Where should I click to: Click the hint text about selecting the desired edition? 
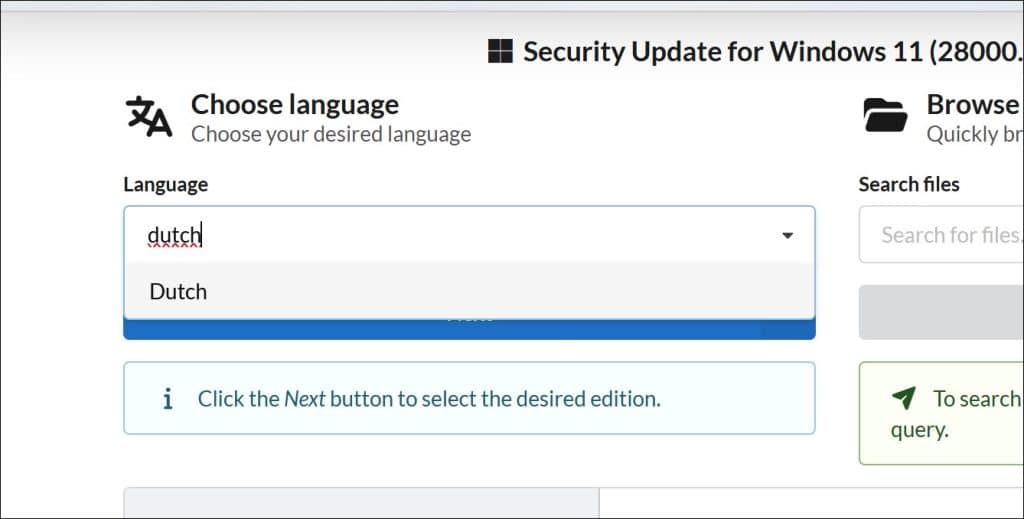coord(429,398)
